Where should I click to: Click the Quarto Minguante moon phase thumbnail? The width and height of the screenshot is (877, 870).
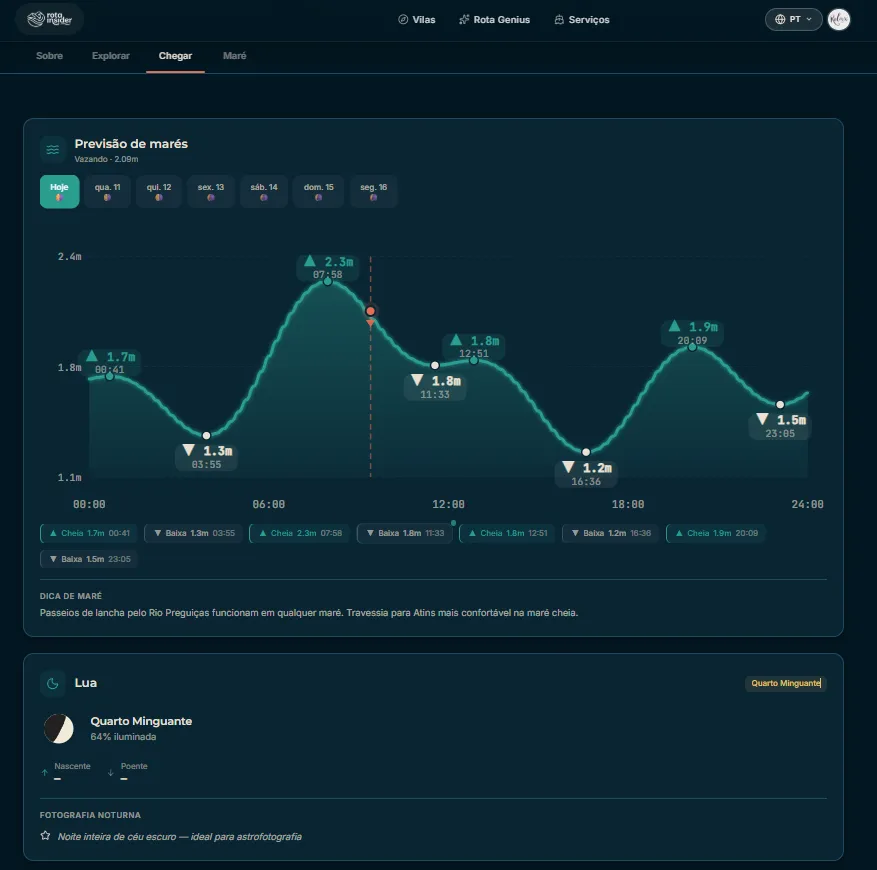click(59, 729)
